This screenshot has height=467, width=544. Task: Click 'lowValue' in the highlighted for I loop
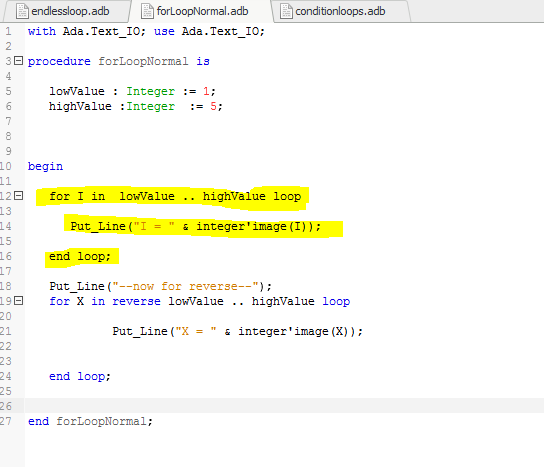pos(147,196)
